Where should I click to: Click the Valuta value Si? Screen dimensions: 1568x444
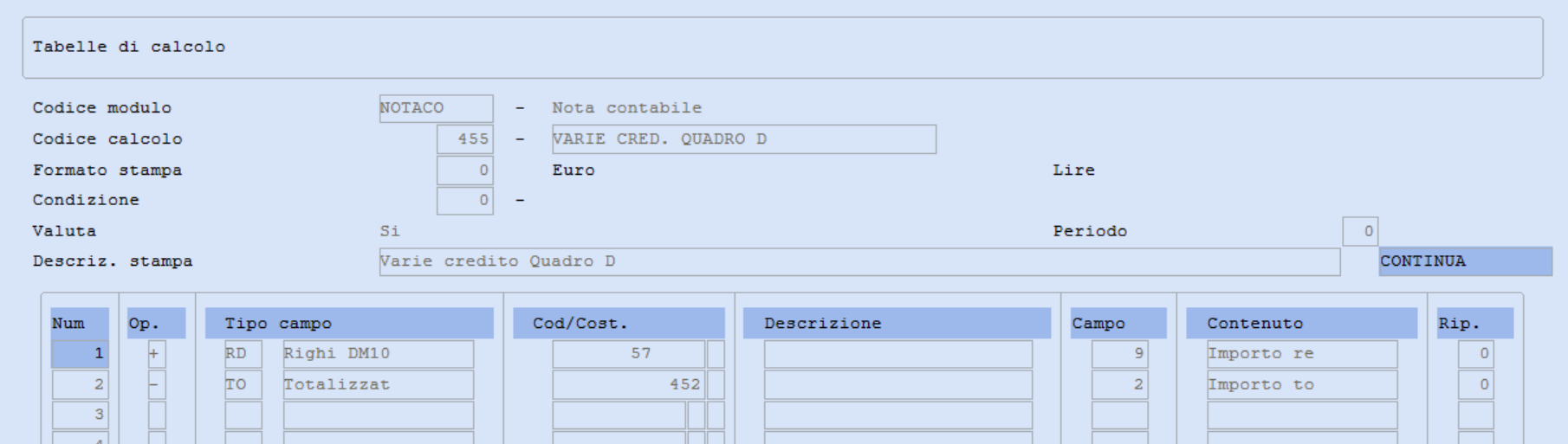(390, 231)
